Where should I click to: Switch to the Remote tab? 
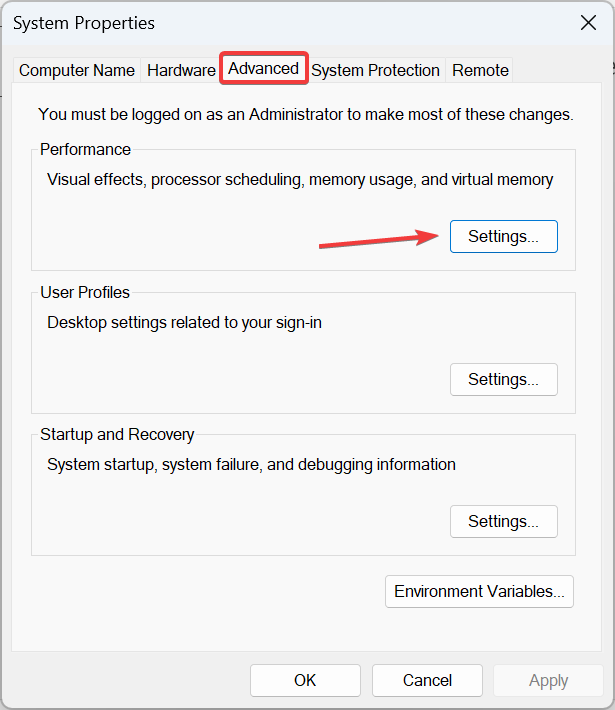pos(480,70)
